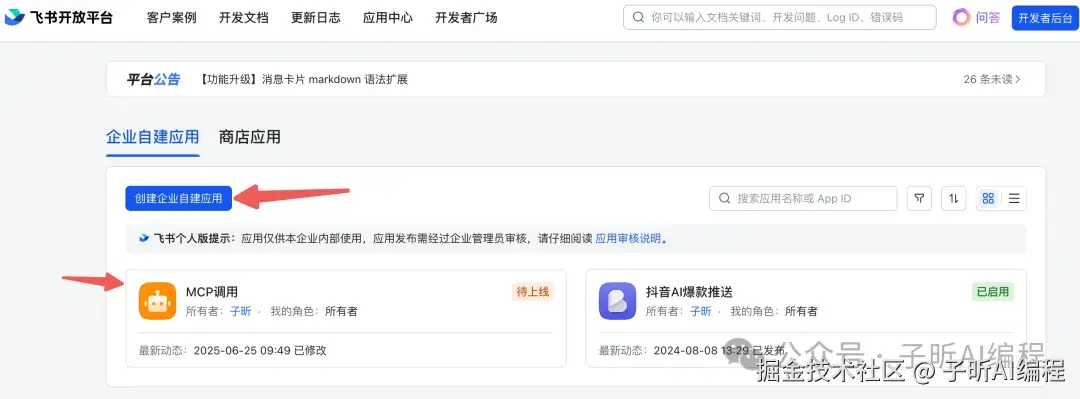
Task: Click owner 子昕 on 抖音AI爆款推送 card
Action: [700, 311]
